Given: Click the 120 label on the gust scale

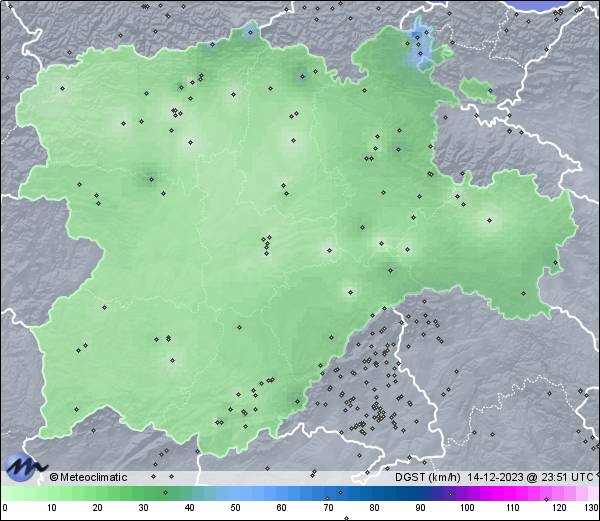Looking at the screenshot, I should click(x=559, y=508).
